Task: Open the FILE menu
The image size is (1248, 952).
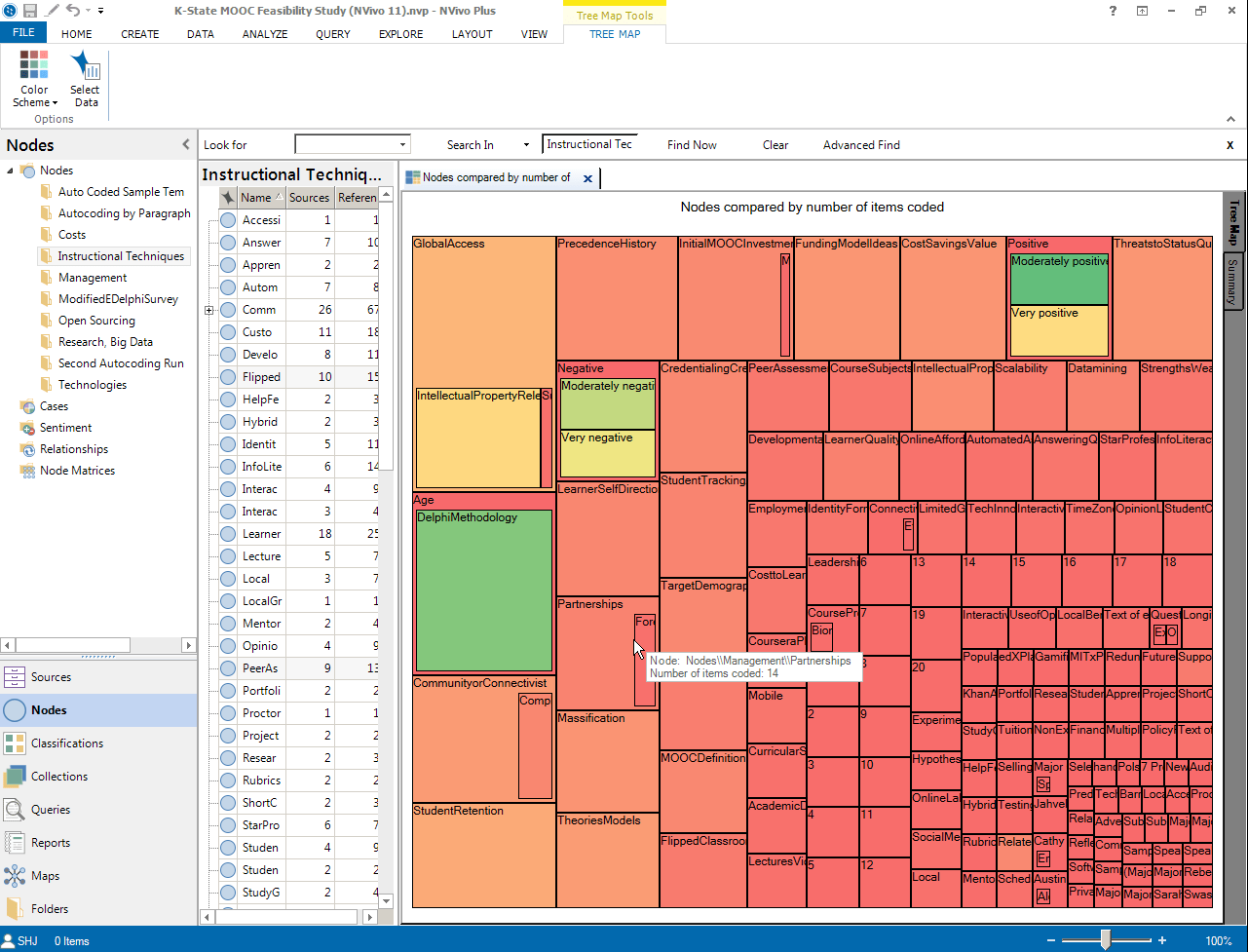Action: pos(22,32)
